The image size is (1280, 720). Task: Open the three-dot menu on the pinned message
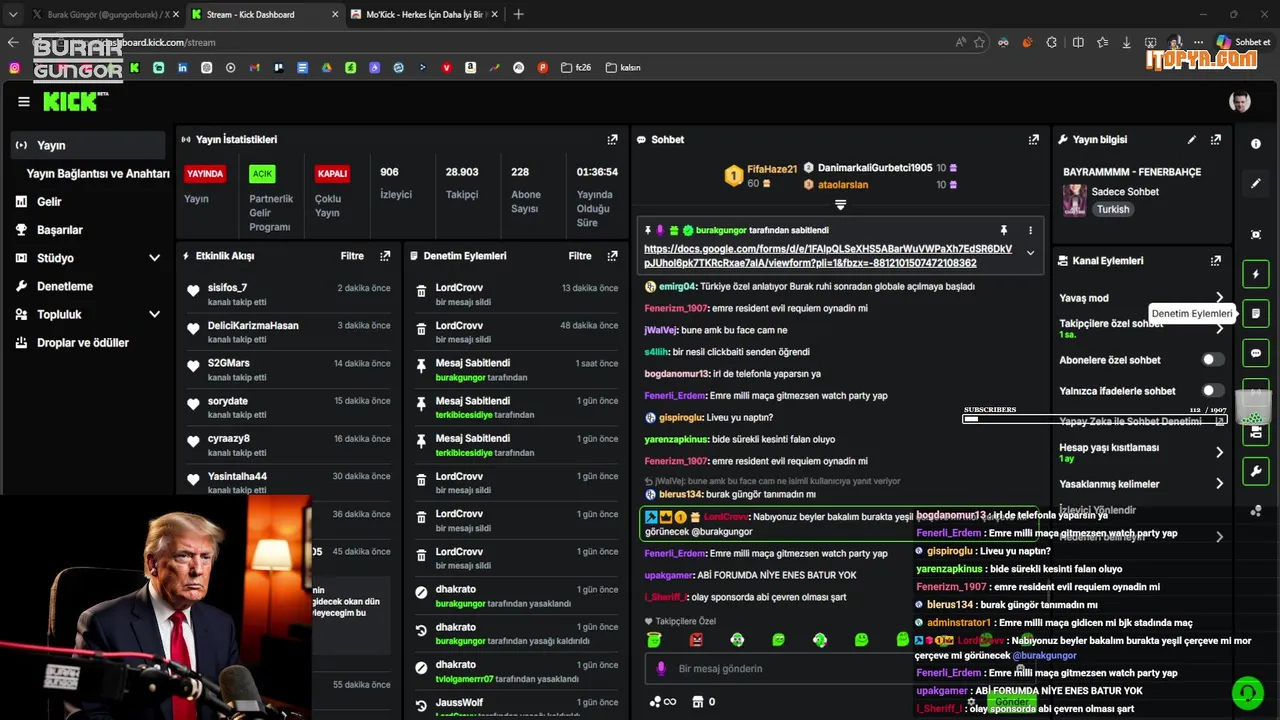[1030, 230]
